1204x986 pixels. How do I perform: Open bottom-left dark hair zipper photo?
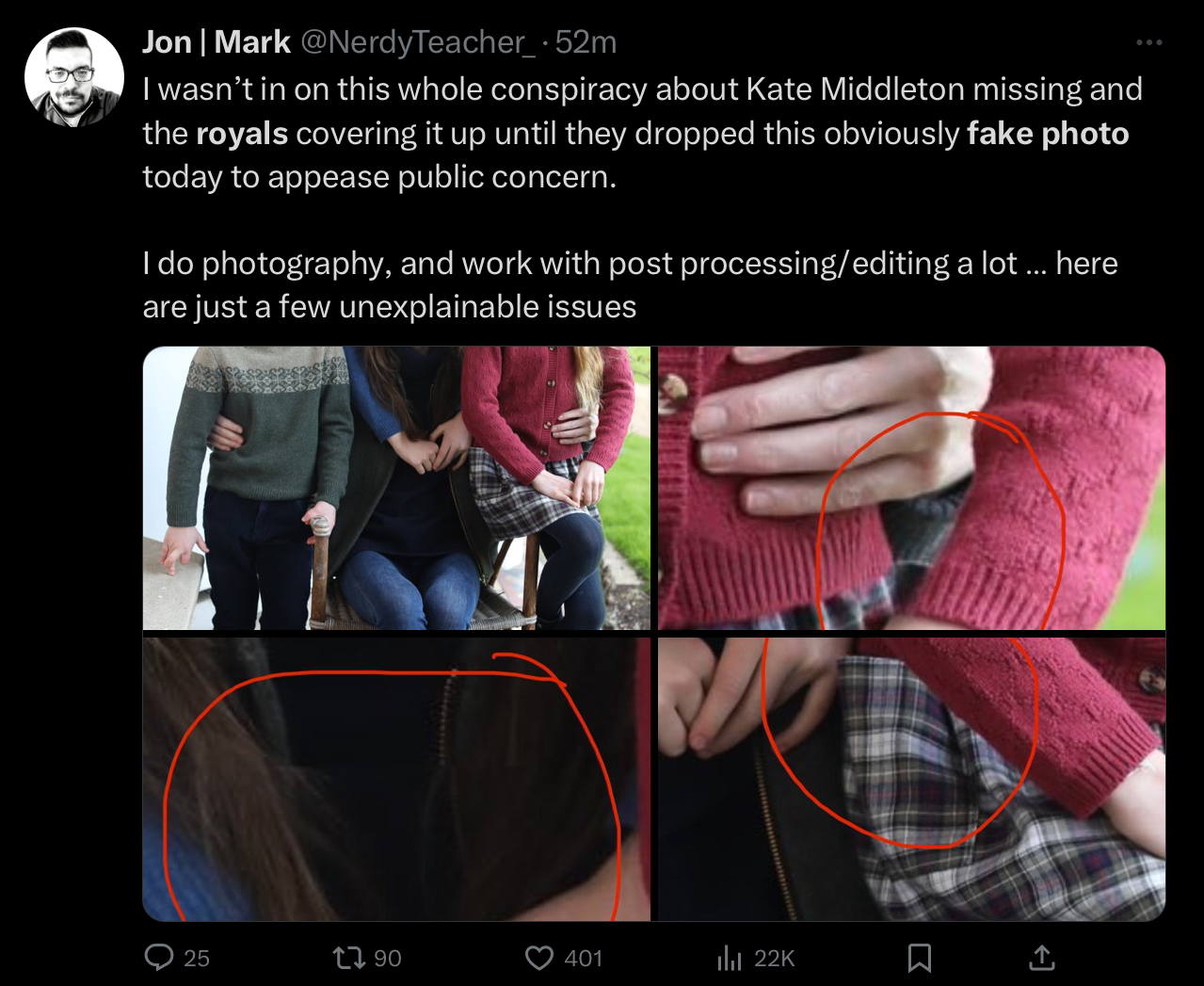click(396, 779)
